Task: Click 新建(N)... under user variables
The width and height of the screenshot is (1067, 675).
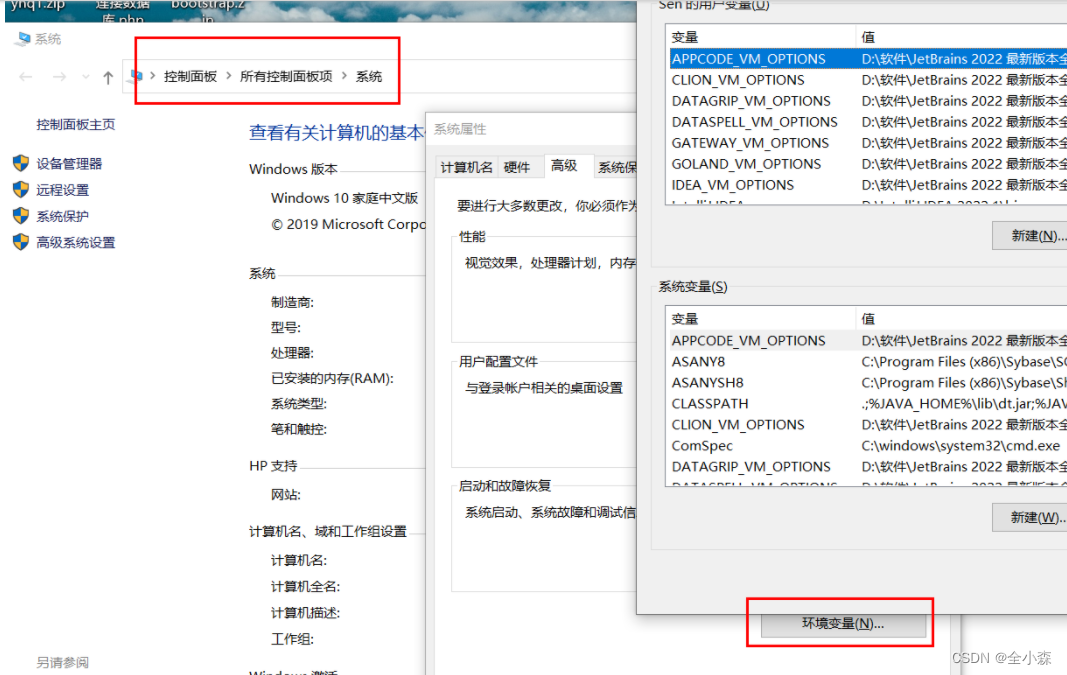Action: 1030,235
